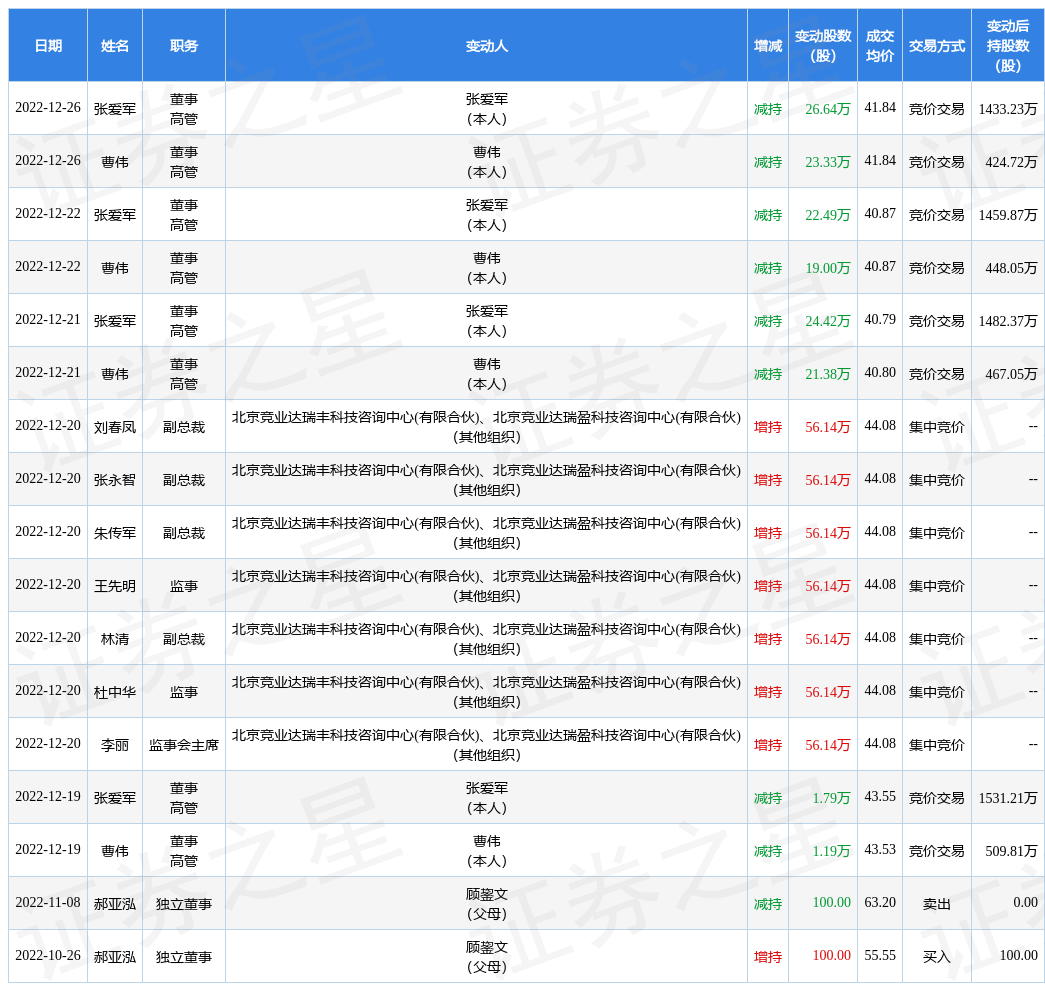
Task: Click holding value 1459.87万
Action: tap(1008, 215)
